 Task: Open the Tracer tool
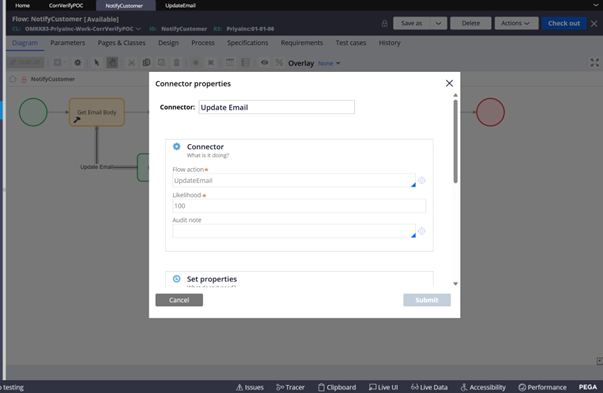[x=290, y=387]
